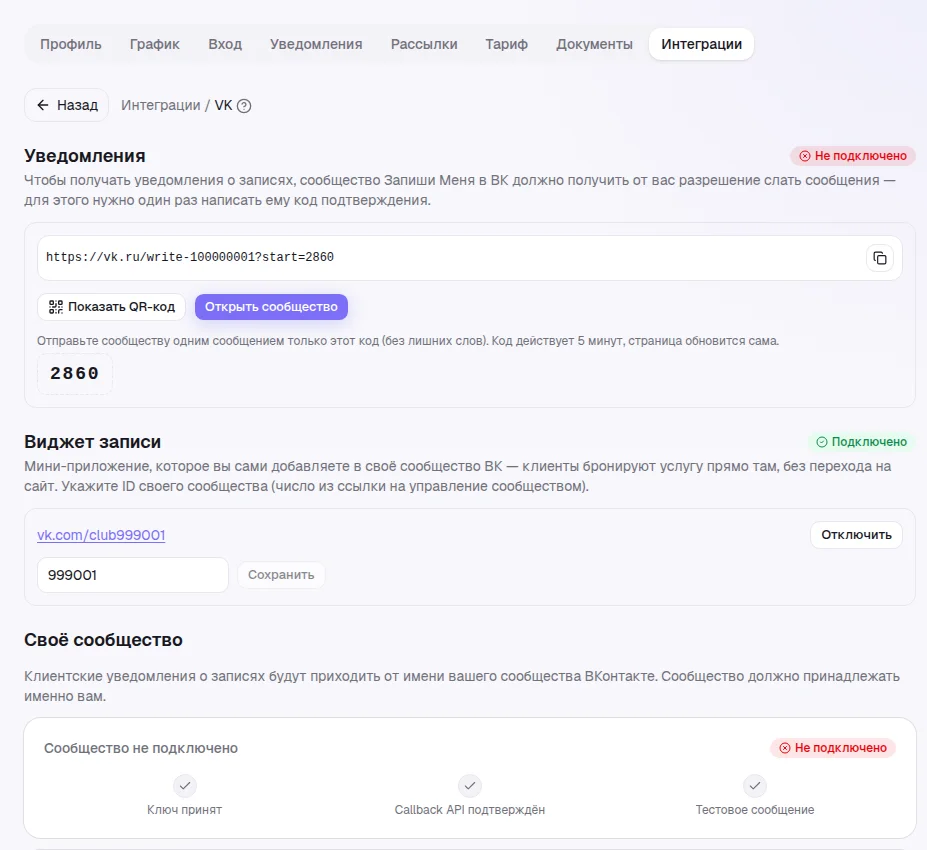Screen dimensions: 927x850
Task: Click the Ключ принят check icon
Action: point(185,786)
